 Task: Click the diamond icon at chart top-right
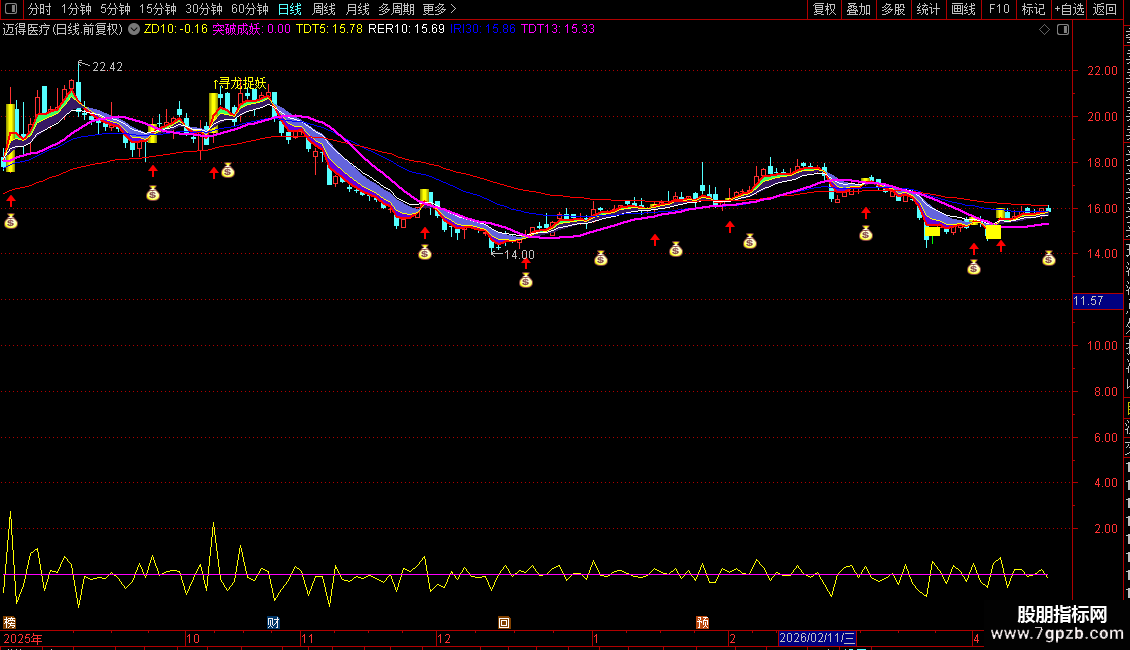coord(1045,30)
